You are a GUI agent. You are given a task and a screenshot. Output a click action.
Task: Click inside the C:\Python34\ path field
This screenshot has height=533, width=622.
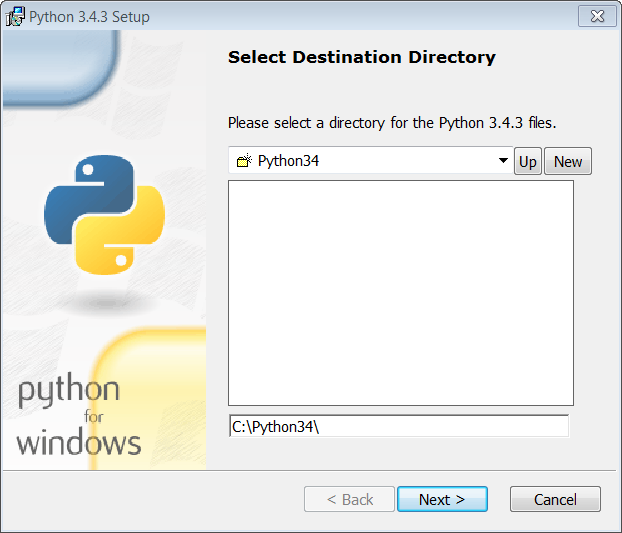[x=399, y=426]
